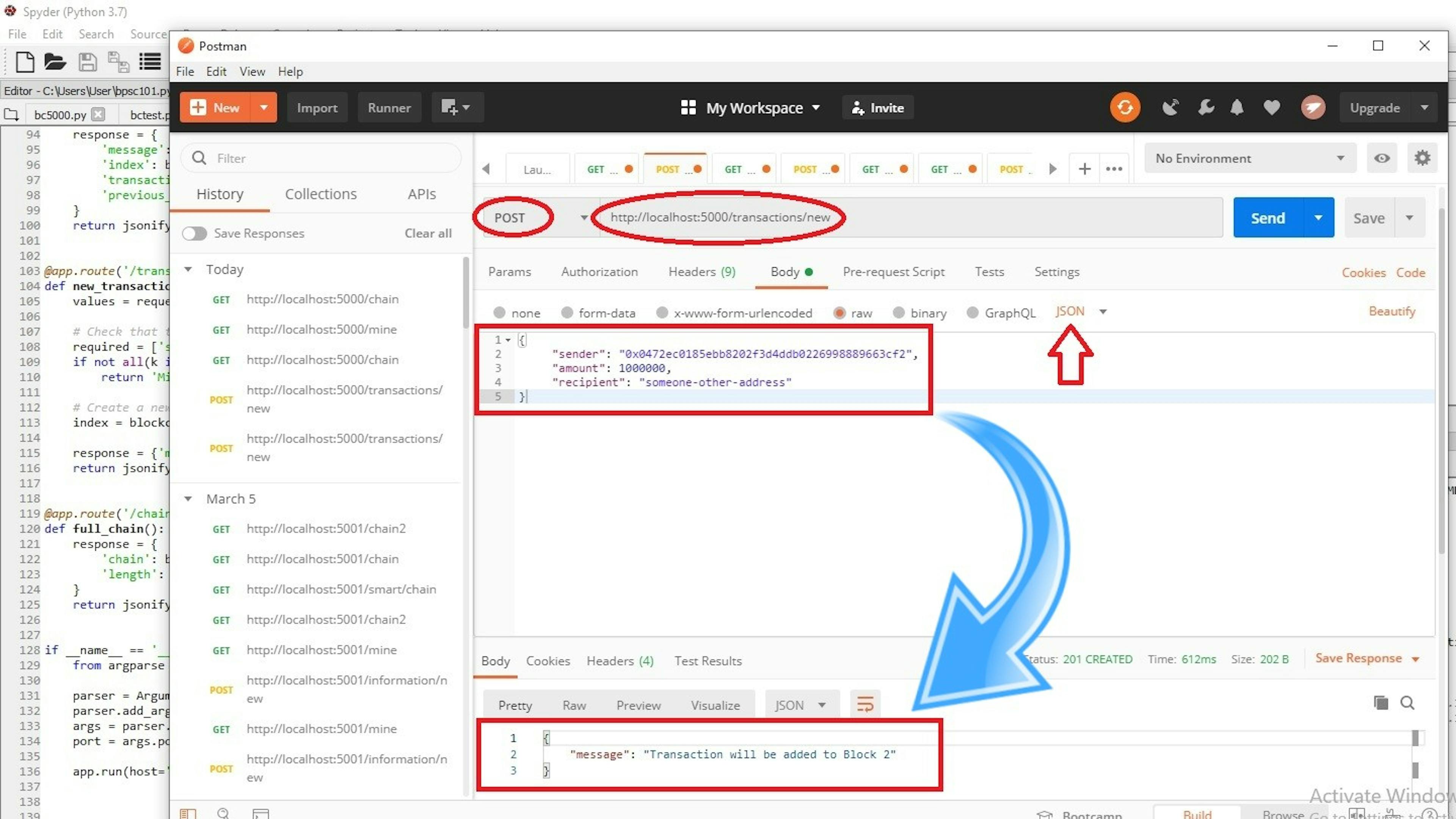The width and height of the screenshot is (1456, 819).
Task: Select the raw body option
Action: [x=839, y=312]
